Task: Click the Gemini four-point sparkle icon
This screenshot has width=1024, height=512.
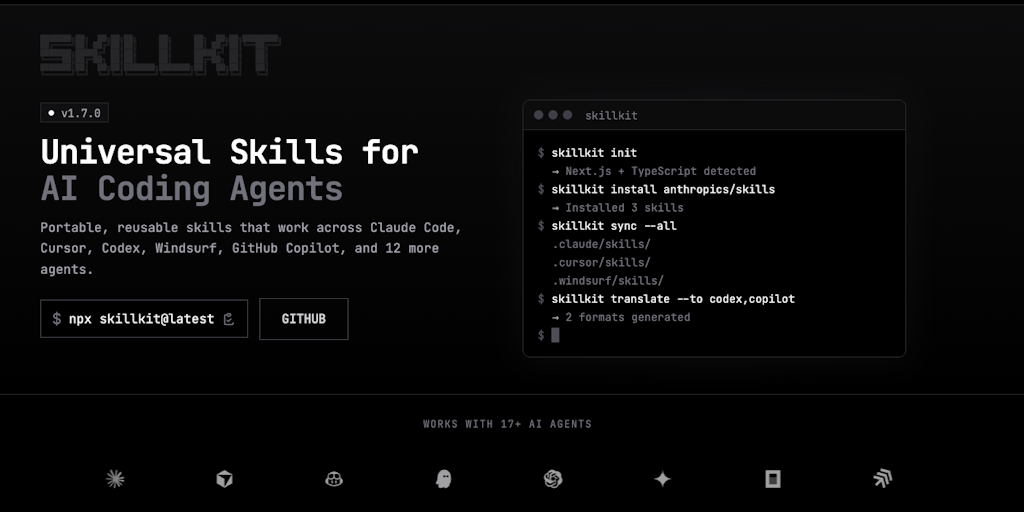Action: 663,479
